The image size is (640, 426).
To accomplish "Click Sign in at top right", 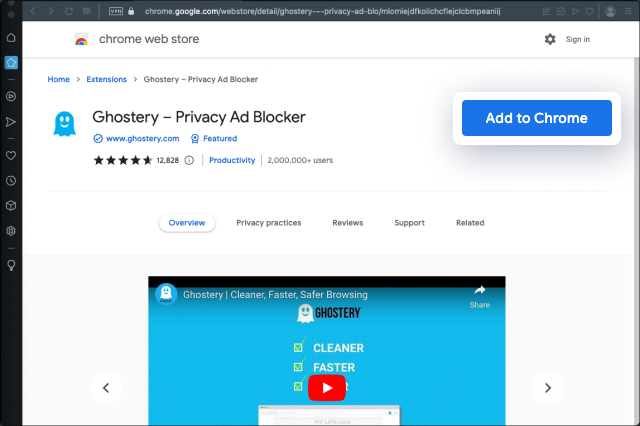I will (x=578, y=40).
